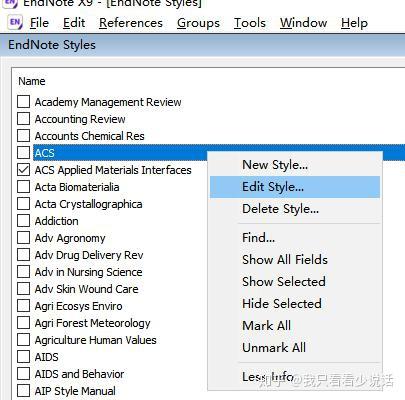Screen dimensions: 405x400
Task: Select the Agriculture Human Values style name
Action: click(x=95, y=340)
